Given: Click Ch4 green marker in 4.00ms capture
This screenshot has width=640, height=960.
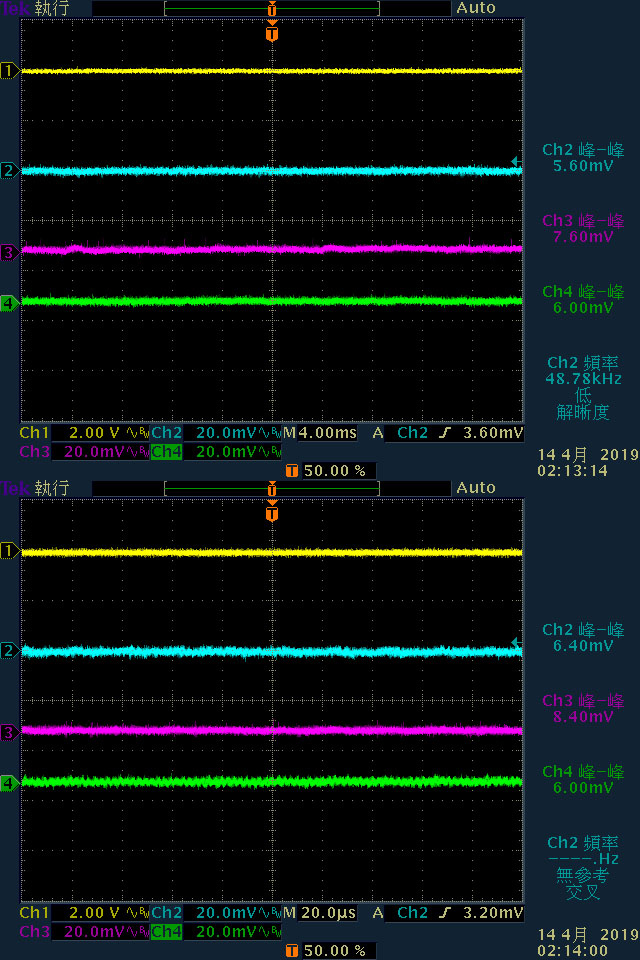Looking at the screenshot, I should 9,302.
